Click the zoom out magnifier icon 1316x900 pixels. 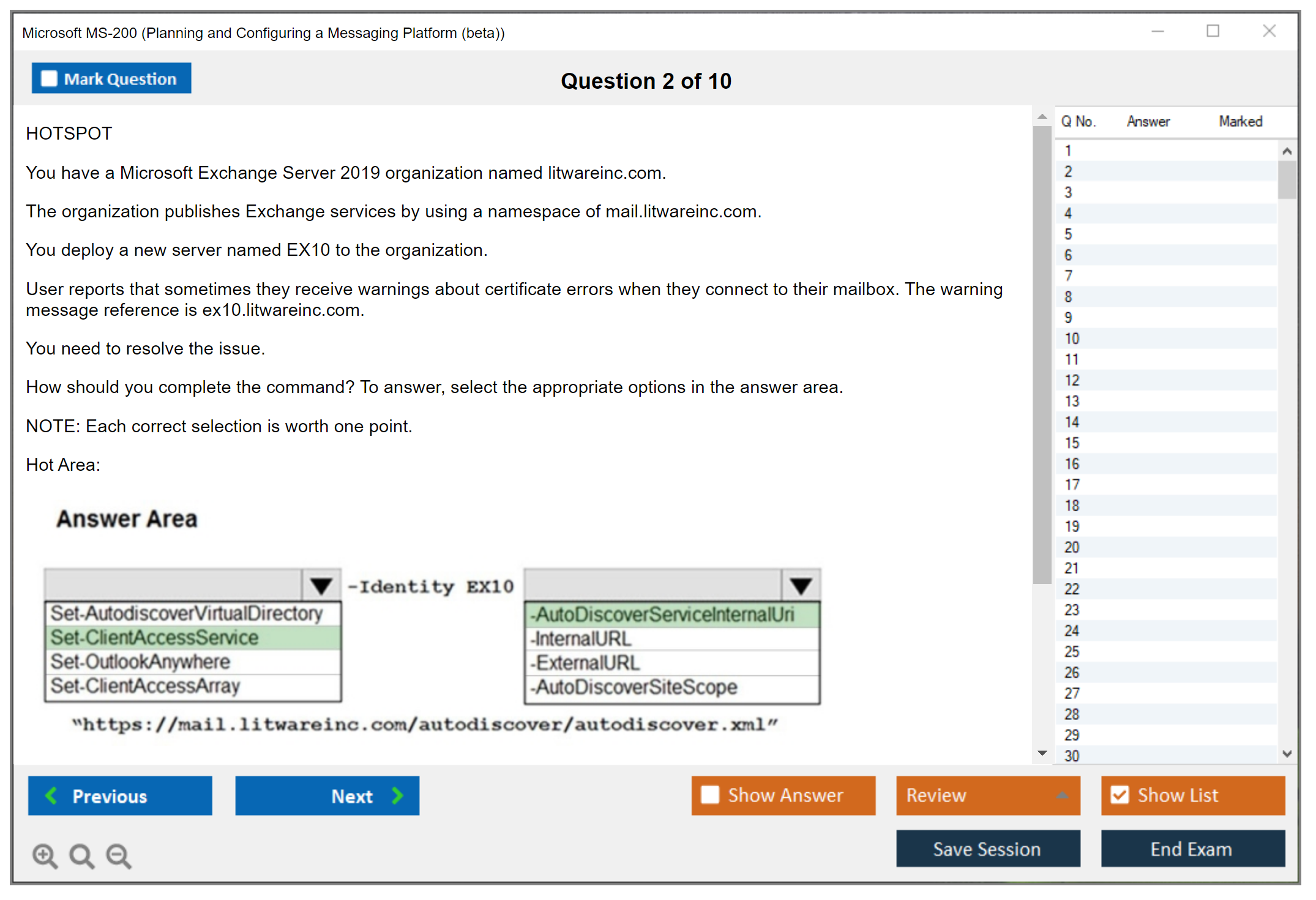coord(119,855)
